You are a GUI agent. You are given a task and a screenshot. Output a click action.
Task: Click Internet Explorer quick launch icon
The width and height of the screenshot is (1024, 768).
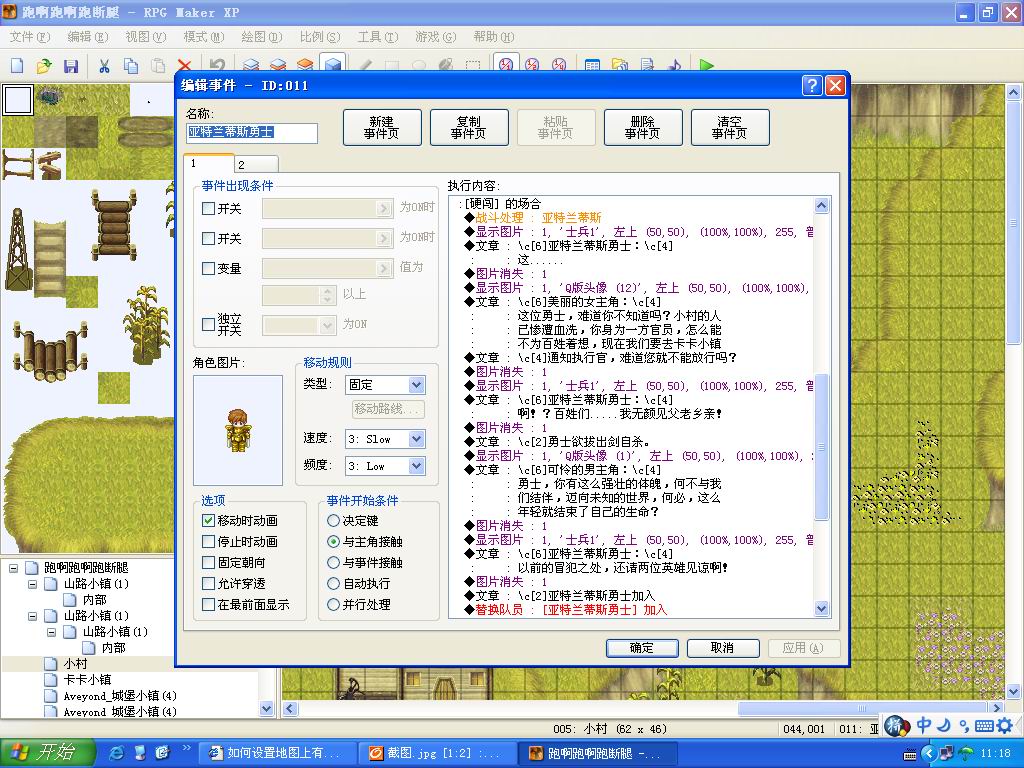116,753
